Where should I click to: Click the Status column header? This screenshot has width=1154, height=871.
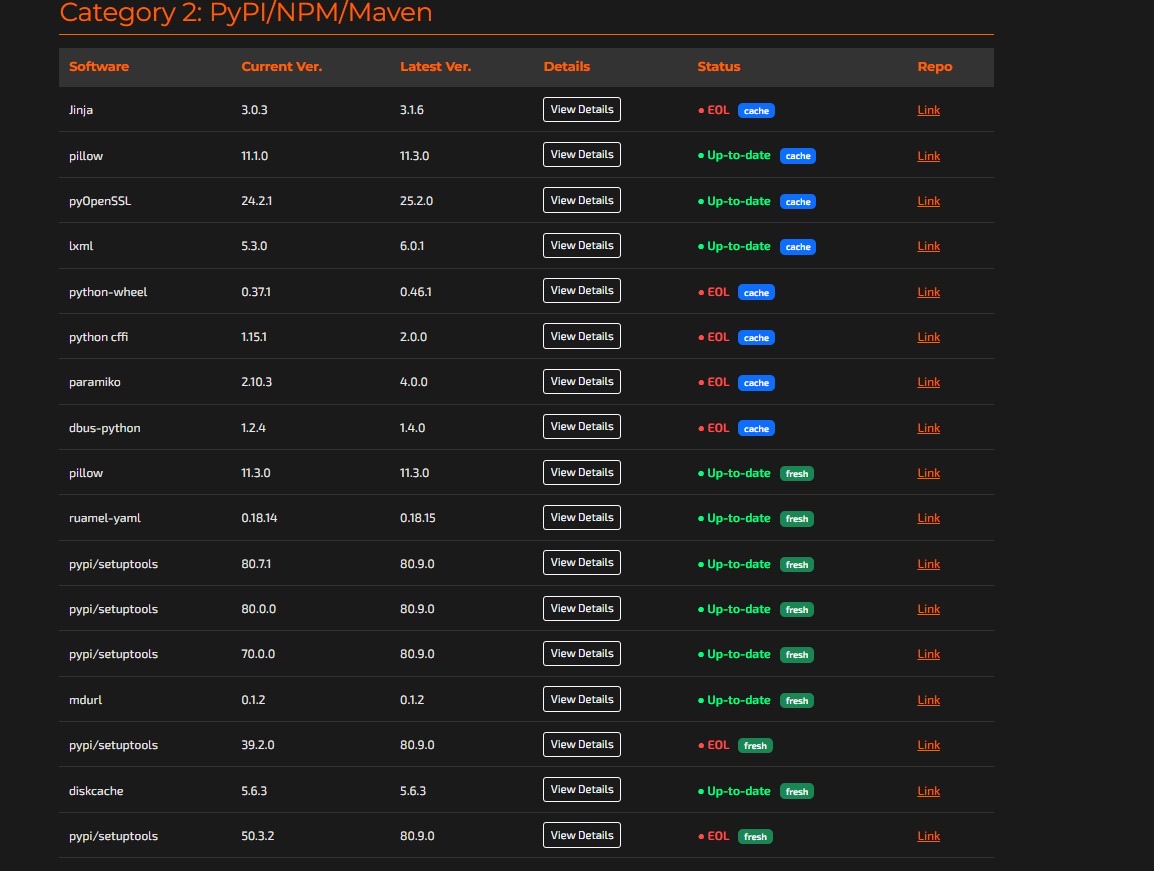click(718, 66)
